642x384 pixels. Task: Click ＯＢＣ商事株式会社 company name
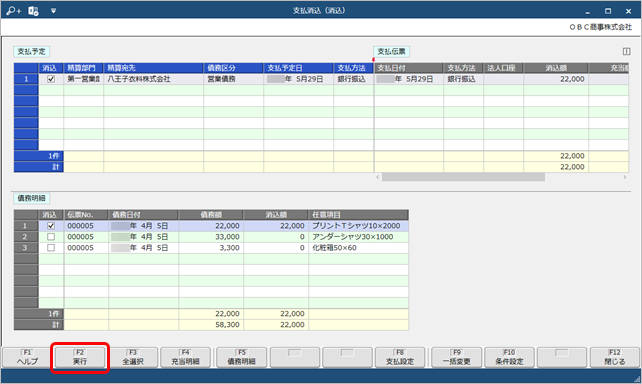pos(601,27)
